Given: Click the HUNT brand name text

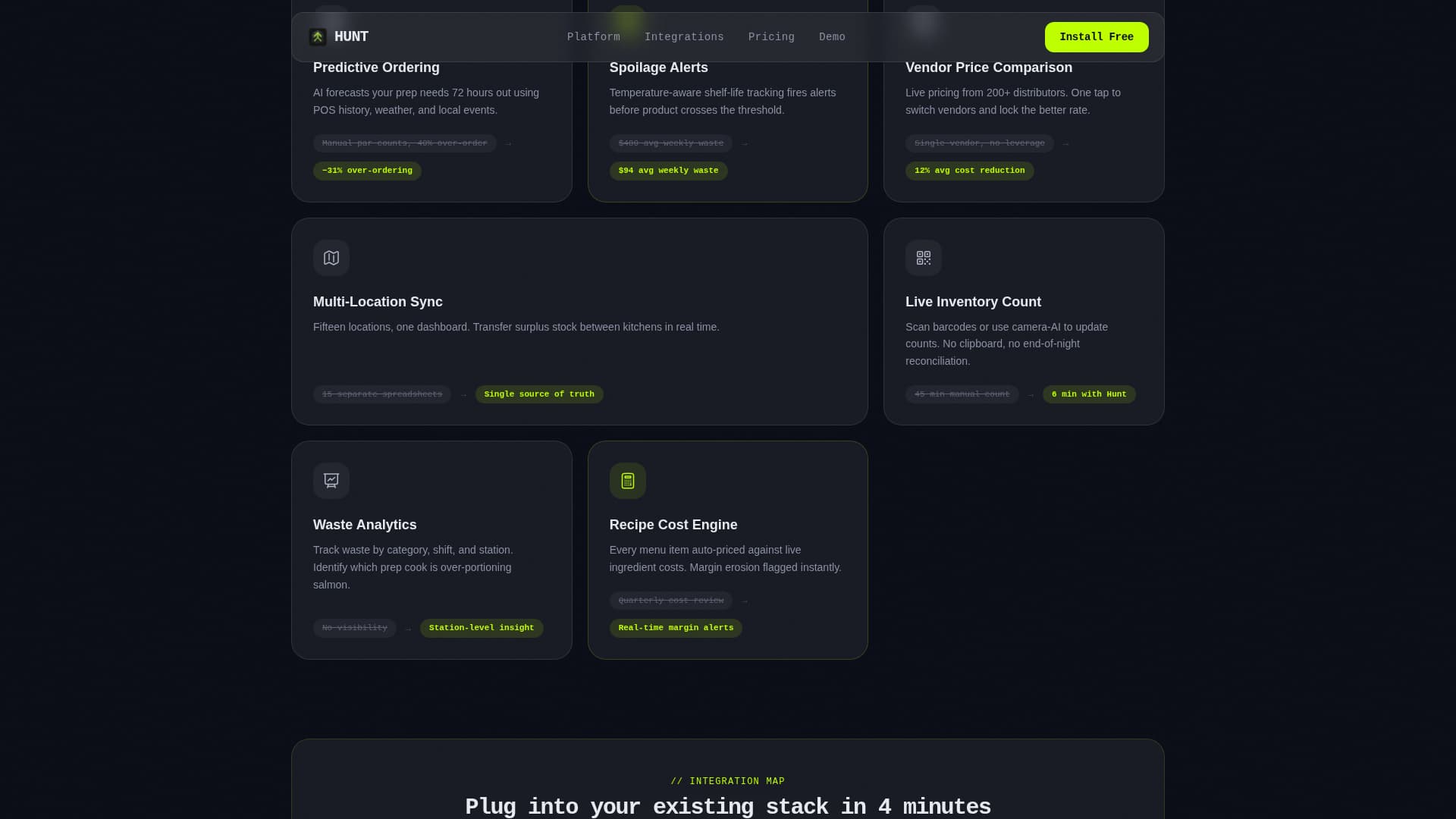Looking at the screenshot, I should pos(351,36).
